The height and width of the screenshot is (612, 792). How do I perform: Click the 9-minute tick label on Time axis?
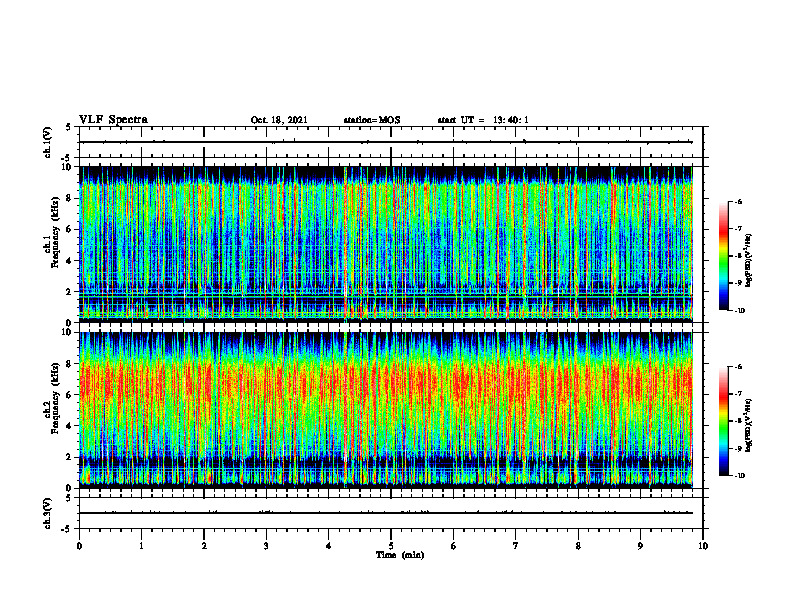(x=640, y=546)
